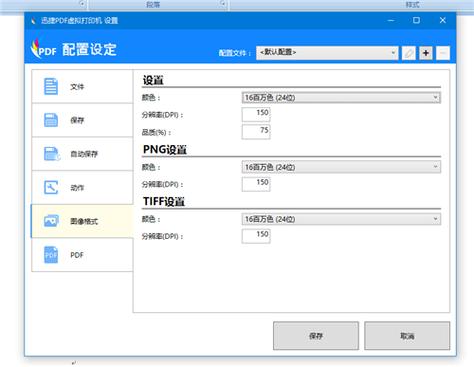The width and height of the screenshot is (474, 367).
Task: Click the floppy disk icon beside 保存
Action: 51,120
